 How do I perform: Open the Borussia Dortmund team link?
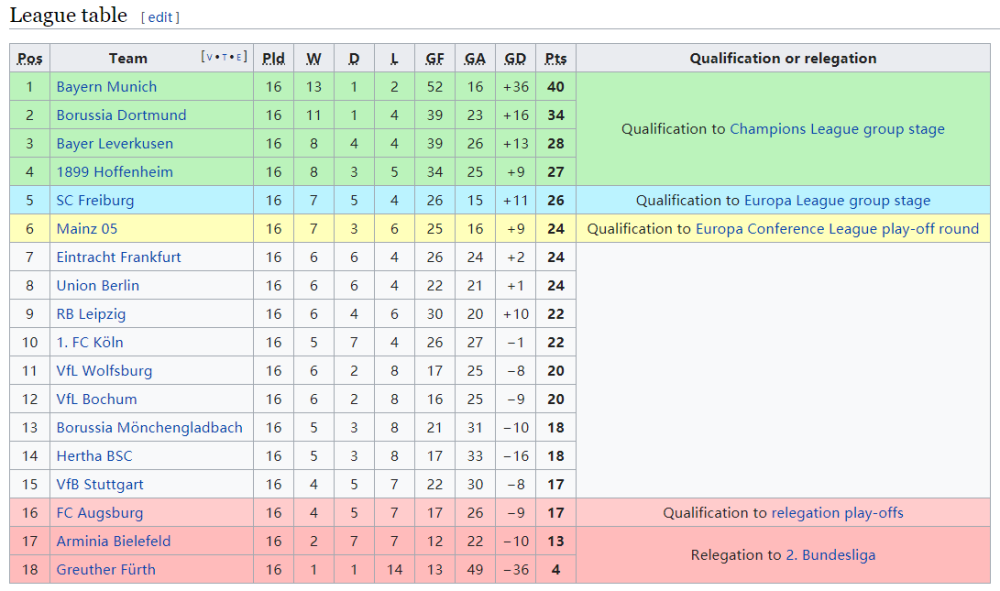click(x=121, y=115)
